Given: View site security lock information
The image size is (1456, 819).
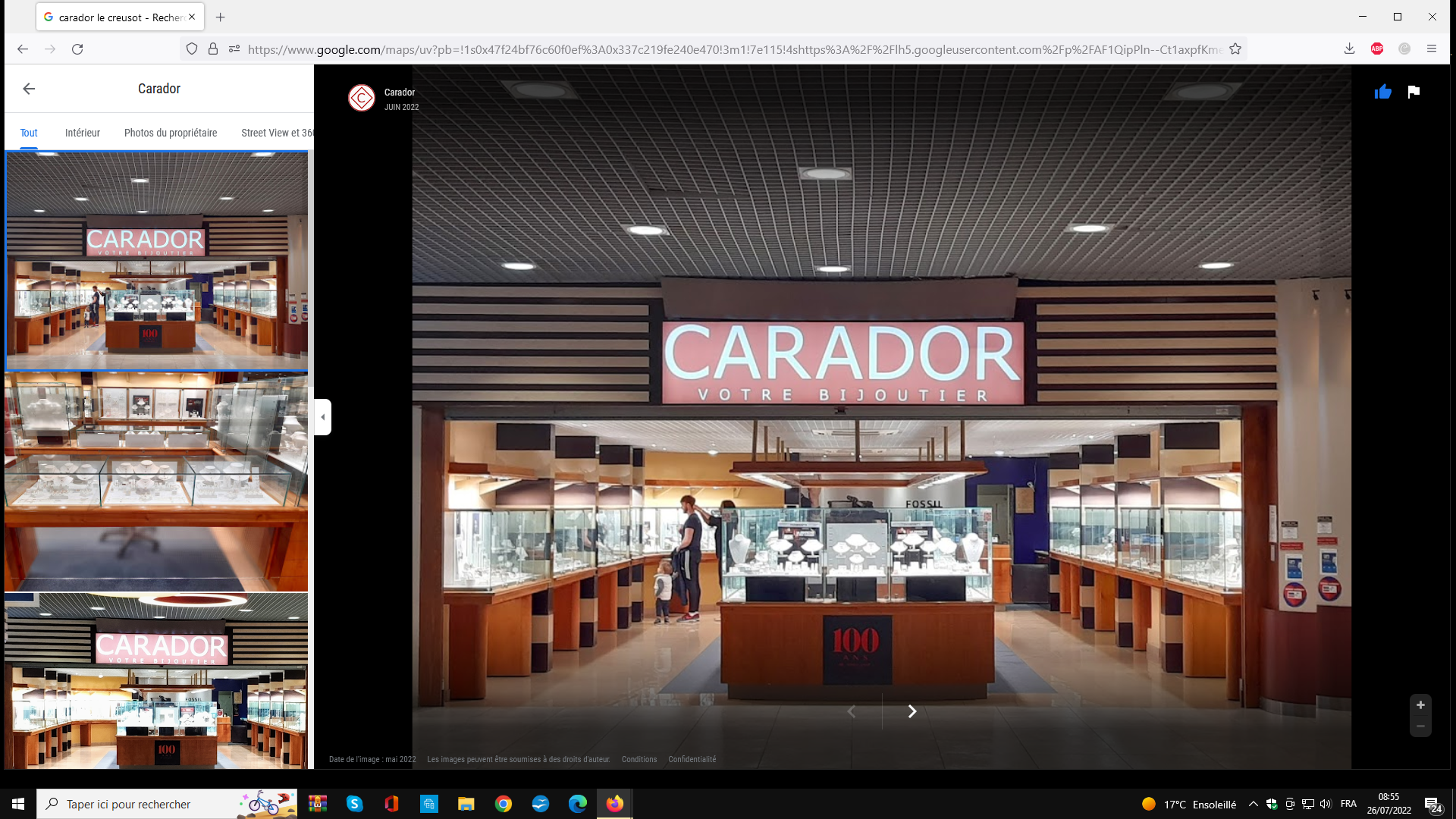Looking at the screenshot, I should (x=213, y=49).
